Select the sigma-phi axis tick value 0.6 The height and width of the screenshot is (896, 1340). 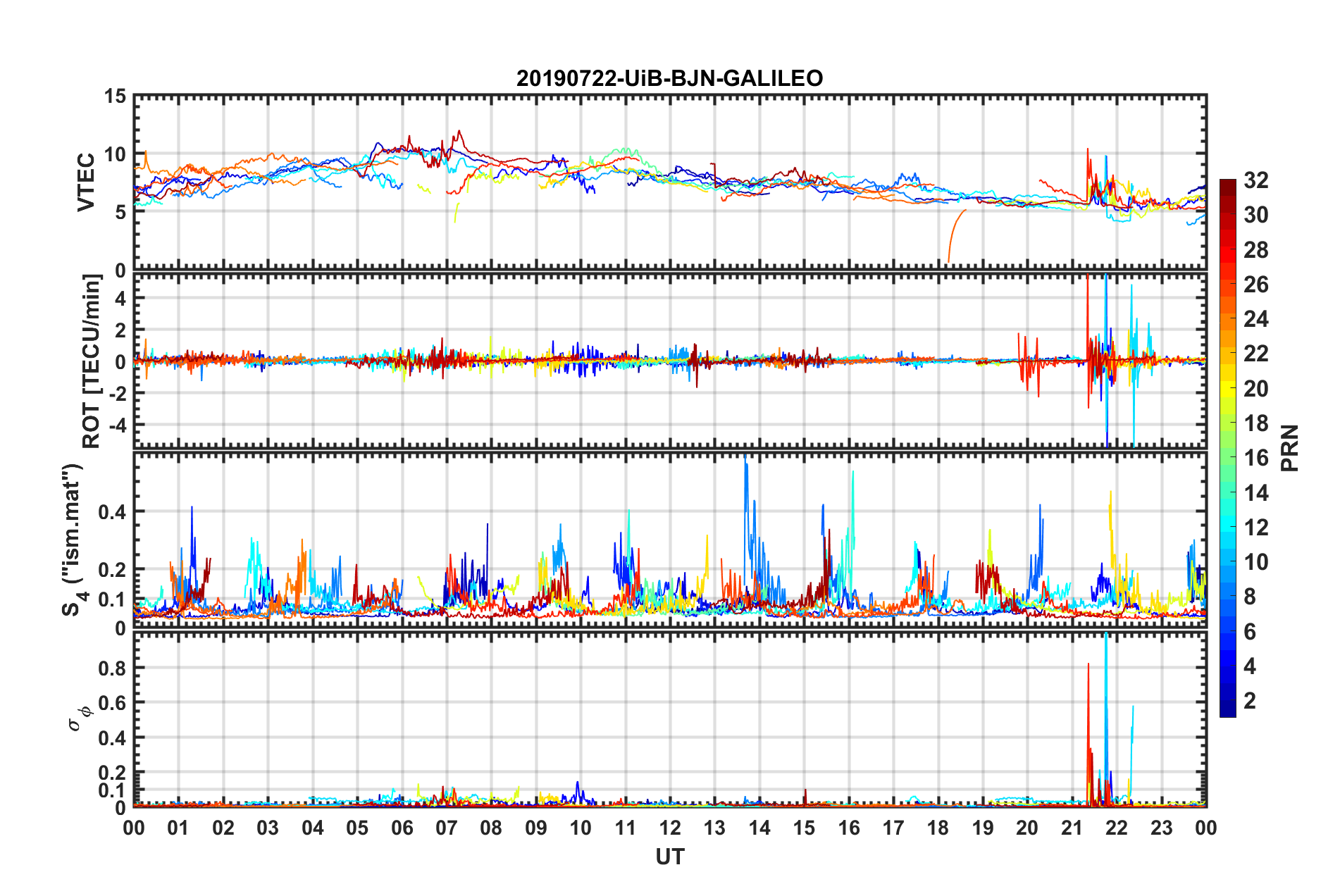[x=112, y=703]
